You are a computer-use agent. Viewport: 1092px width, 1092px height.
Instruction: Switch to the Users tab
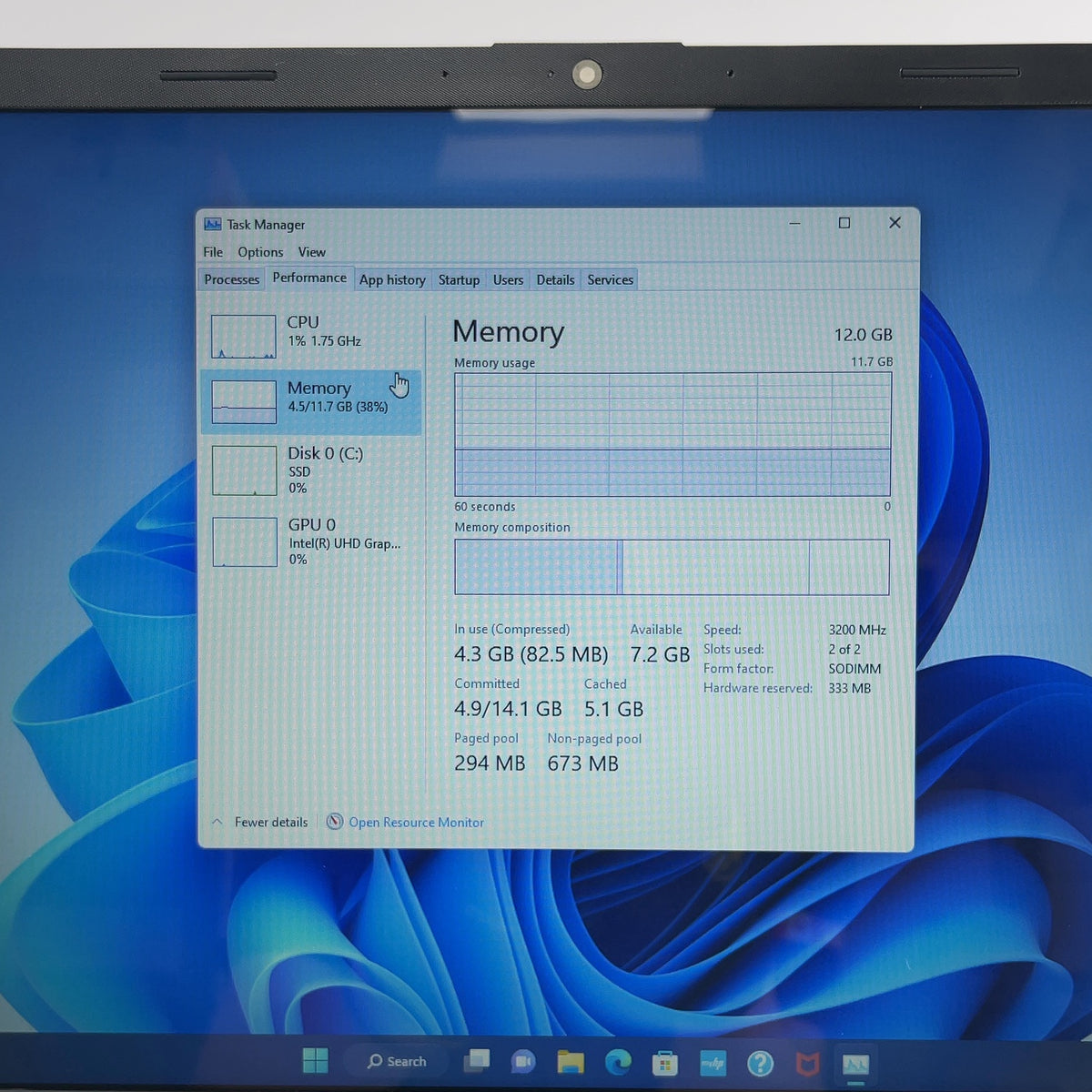[x=508, y=279]
